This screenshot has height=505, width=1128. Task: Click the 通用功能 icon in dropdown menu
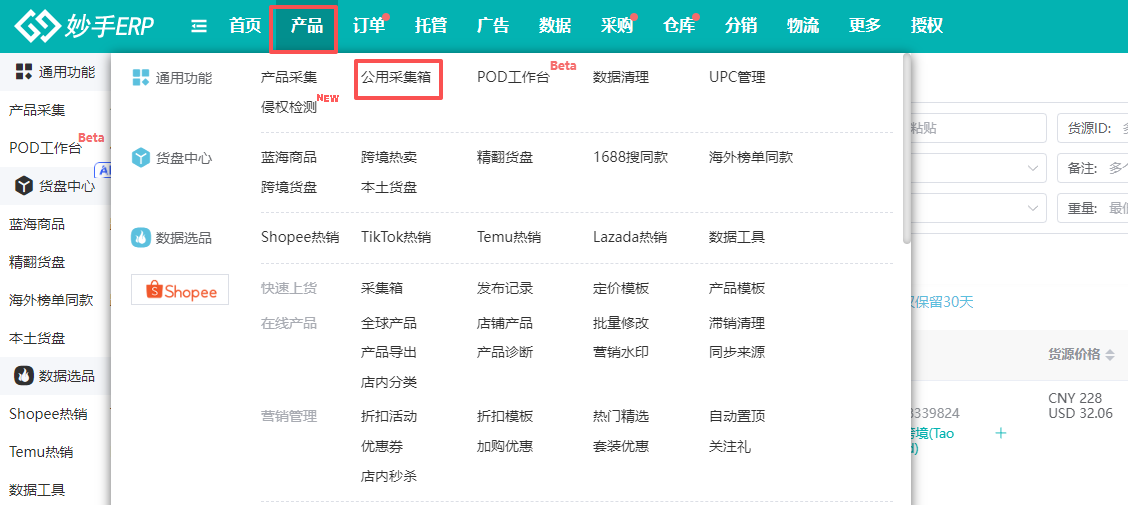click(x=140, y=78)
